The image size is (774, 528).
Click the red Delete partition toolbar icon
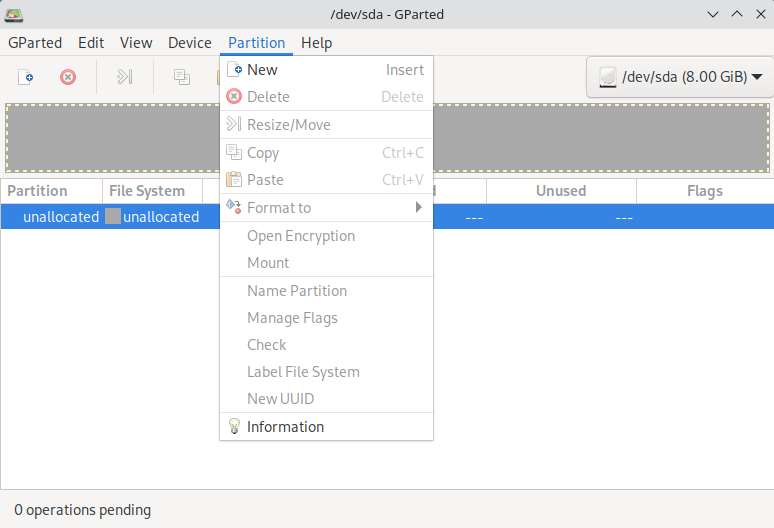tap(68, 77)
